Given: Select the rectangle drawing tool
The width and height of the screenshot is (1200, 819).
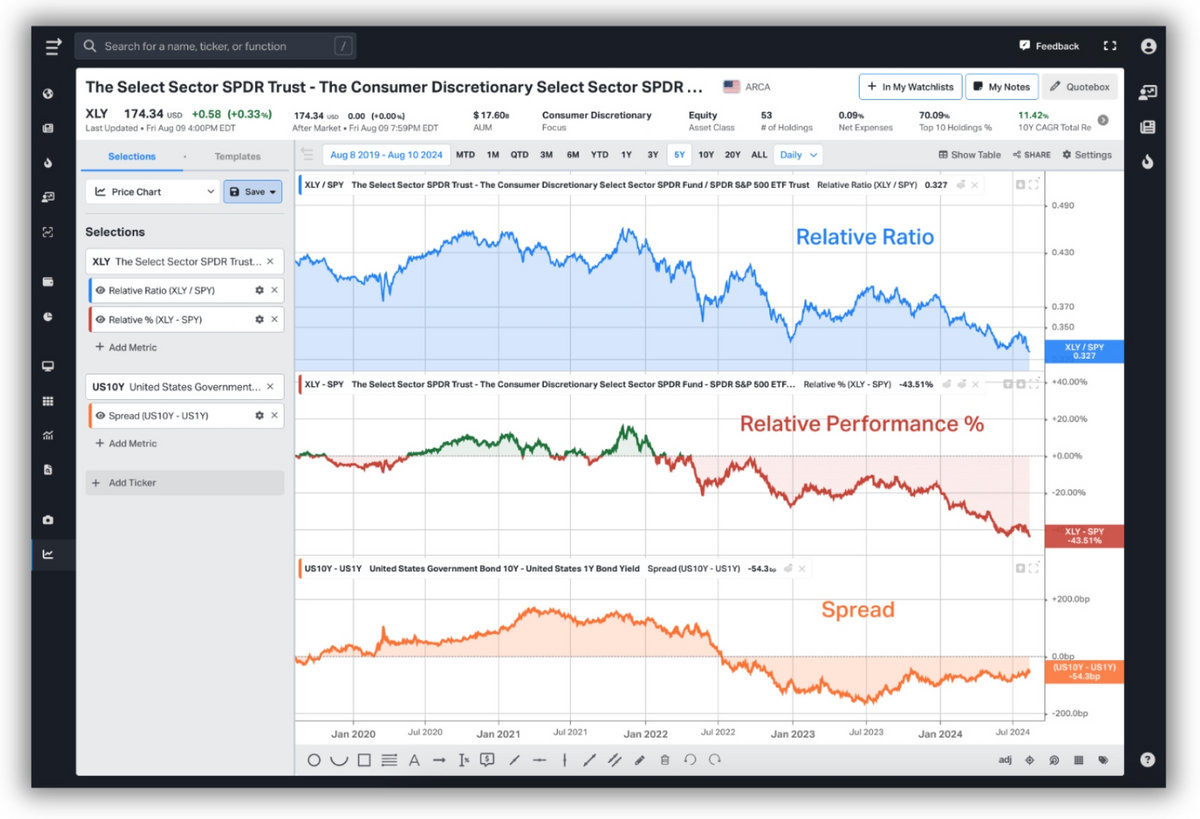Looking at the screenshot, I should coord(365,760).
